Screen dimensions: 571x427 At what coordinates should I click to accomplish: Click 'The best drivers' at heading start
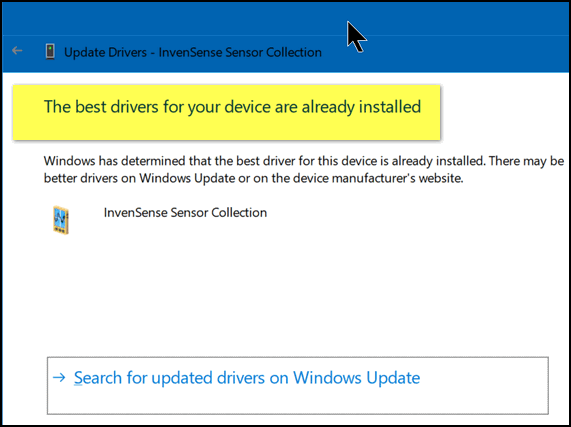click(94, 107)
